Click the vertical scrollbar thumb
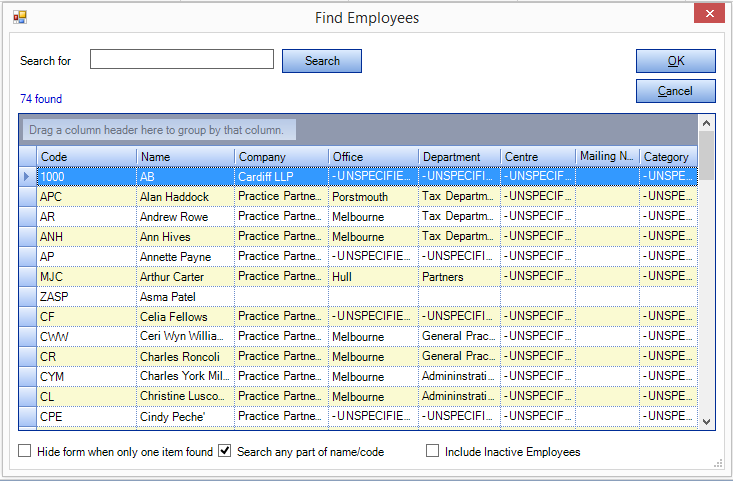 coord(706,156)
